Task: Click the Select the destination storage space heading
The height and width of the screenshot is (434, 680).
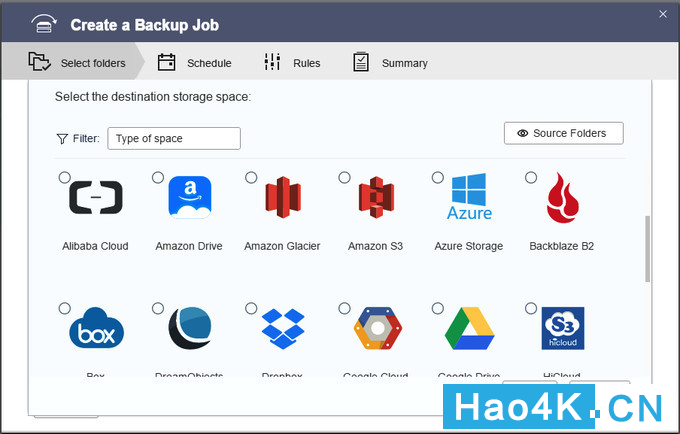Action: [x=153, y=97]
